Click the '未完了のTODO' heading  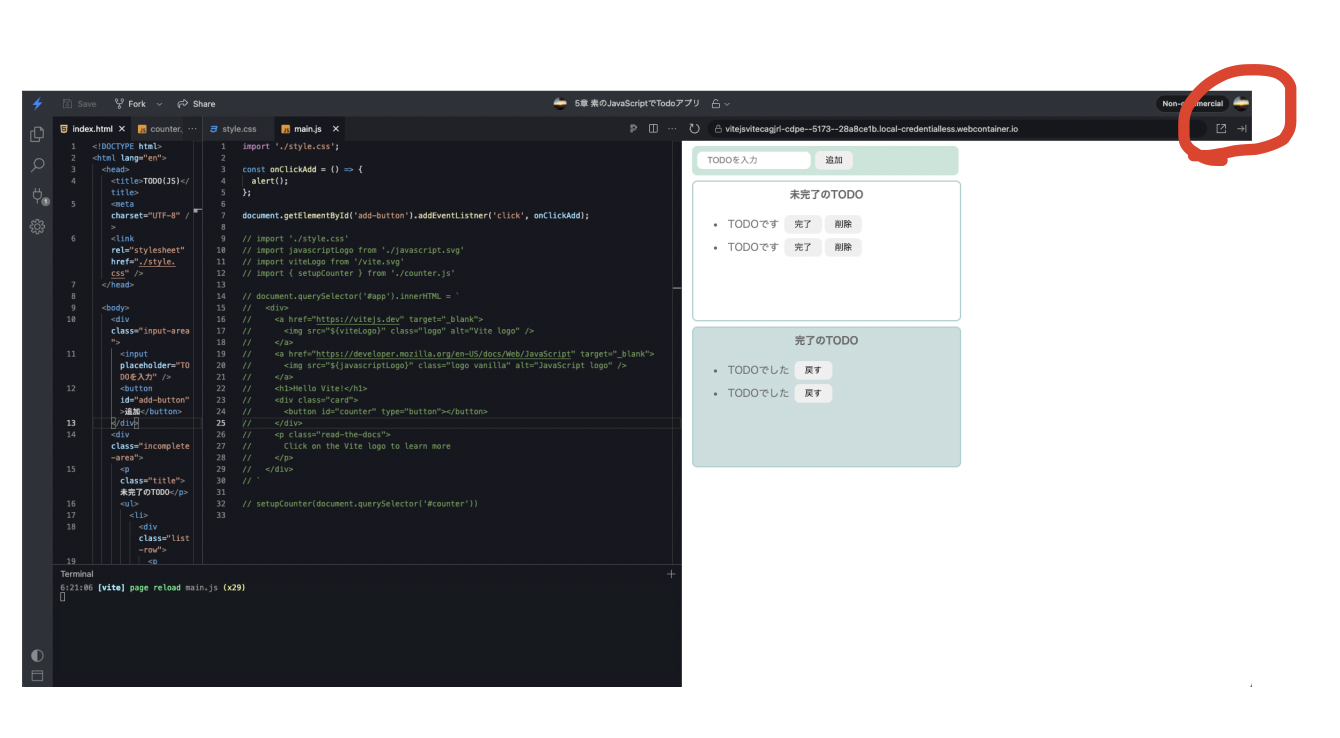(826, 195)
